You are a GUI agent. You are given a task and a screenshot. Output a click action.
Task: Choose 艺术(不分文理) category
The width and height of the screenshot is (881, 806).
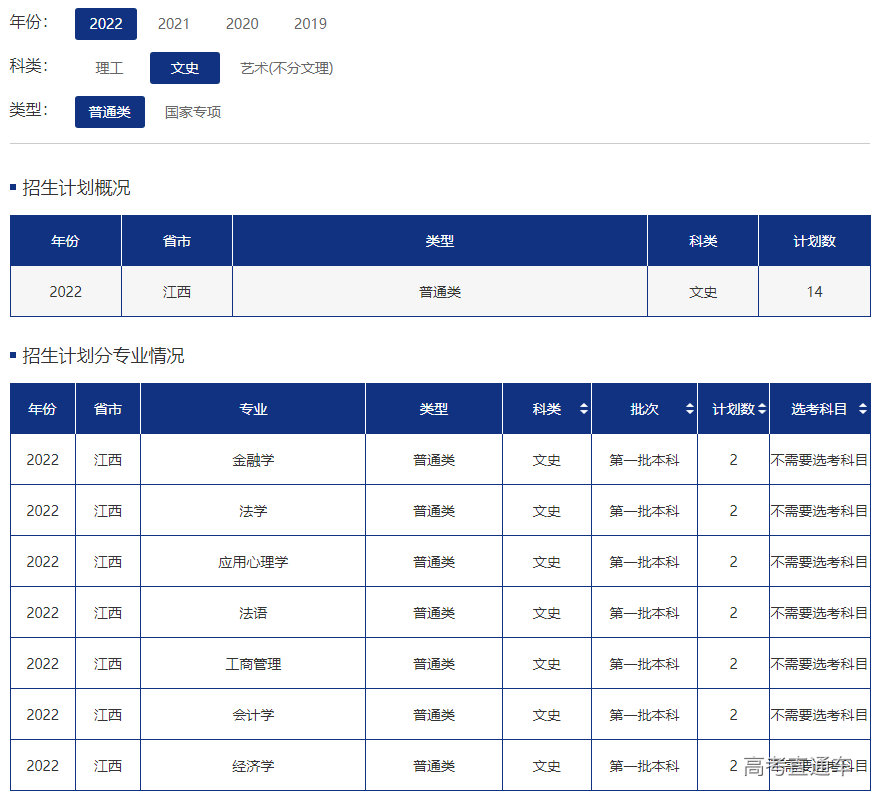point(286,68)
